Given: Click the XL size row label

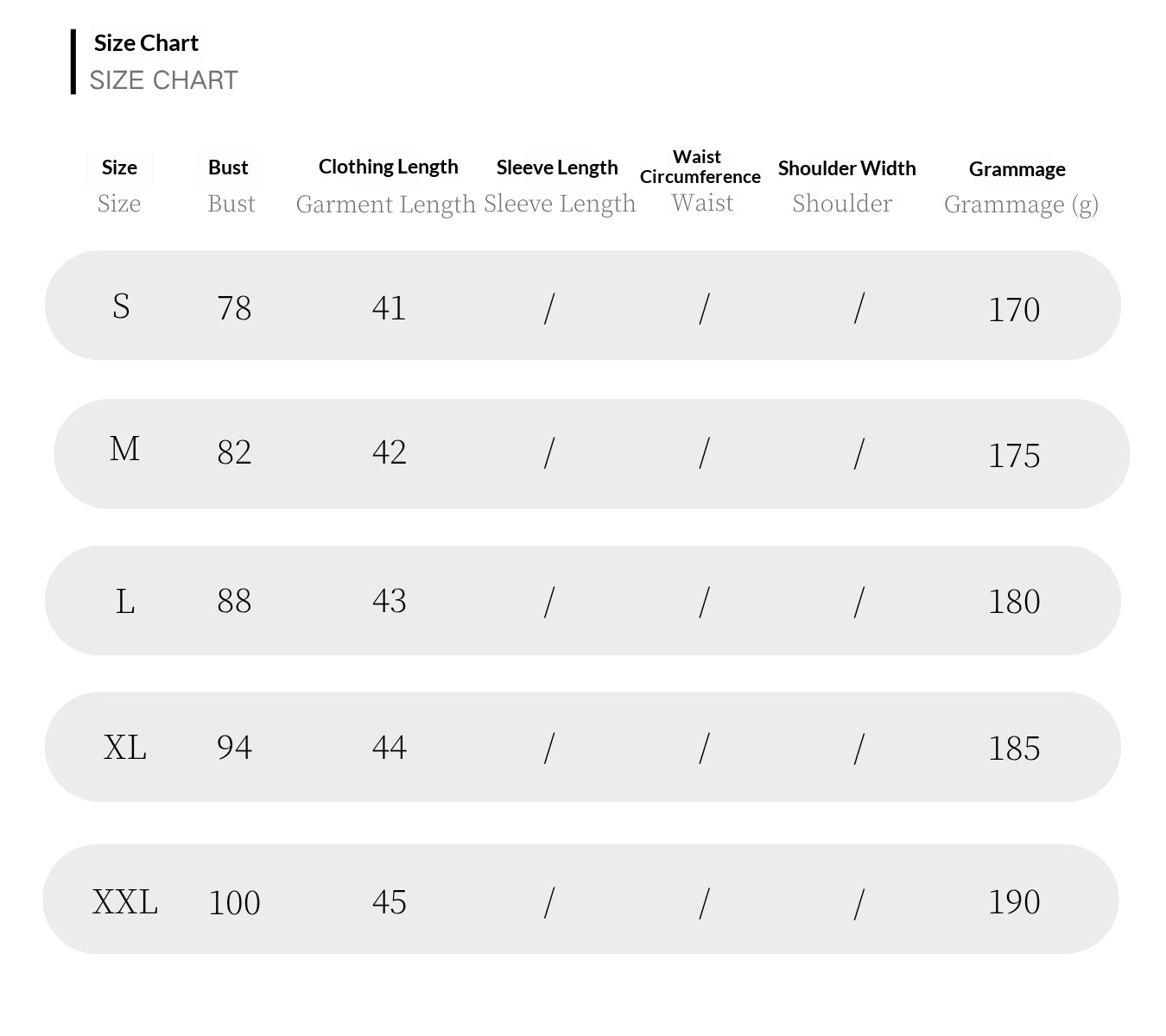Looking at the screenshot, I should (125, 748).
